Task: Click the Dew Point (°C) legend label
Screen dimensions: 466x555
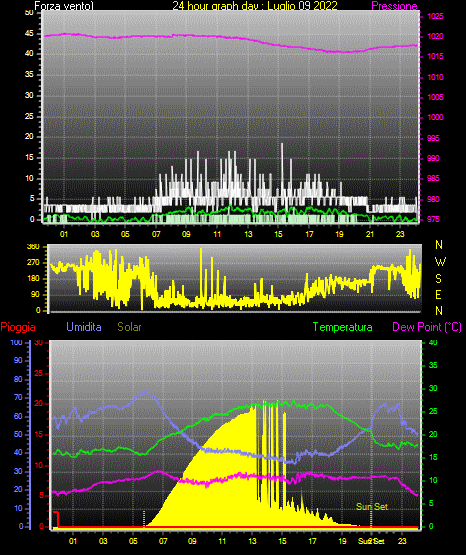Action: [427, 327]
